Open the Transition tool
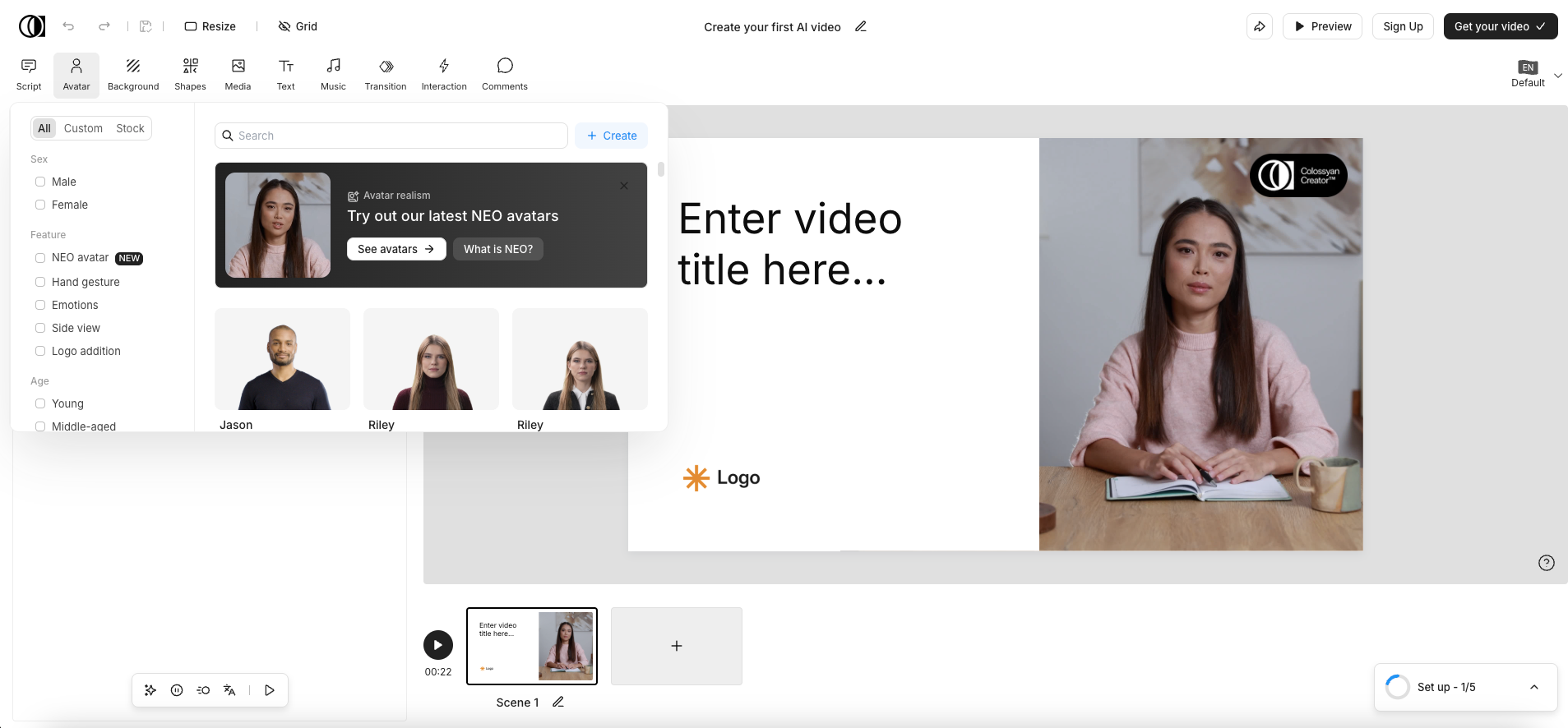The image size is (1568, 728). [x=386, y=75]
